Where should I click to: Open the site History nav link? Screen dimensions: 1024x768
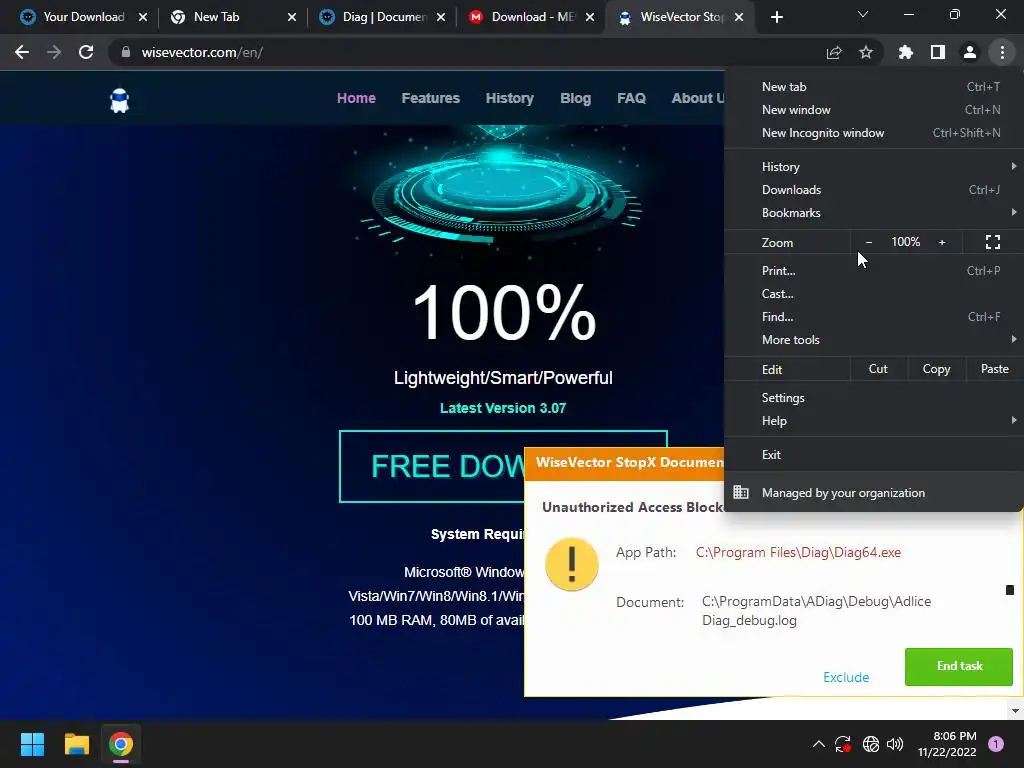click(509, 98)
